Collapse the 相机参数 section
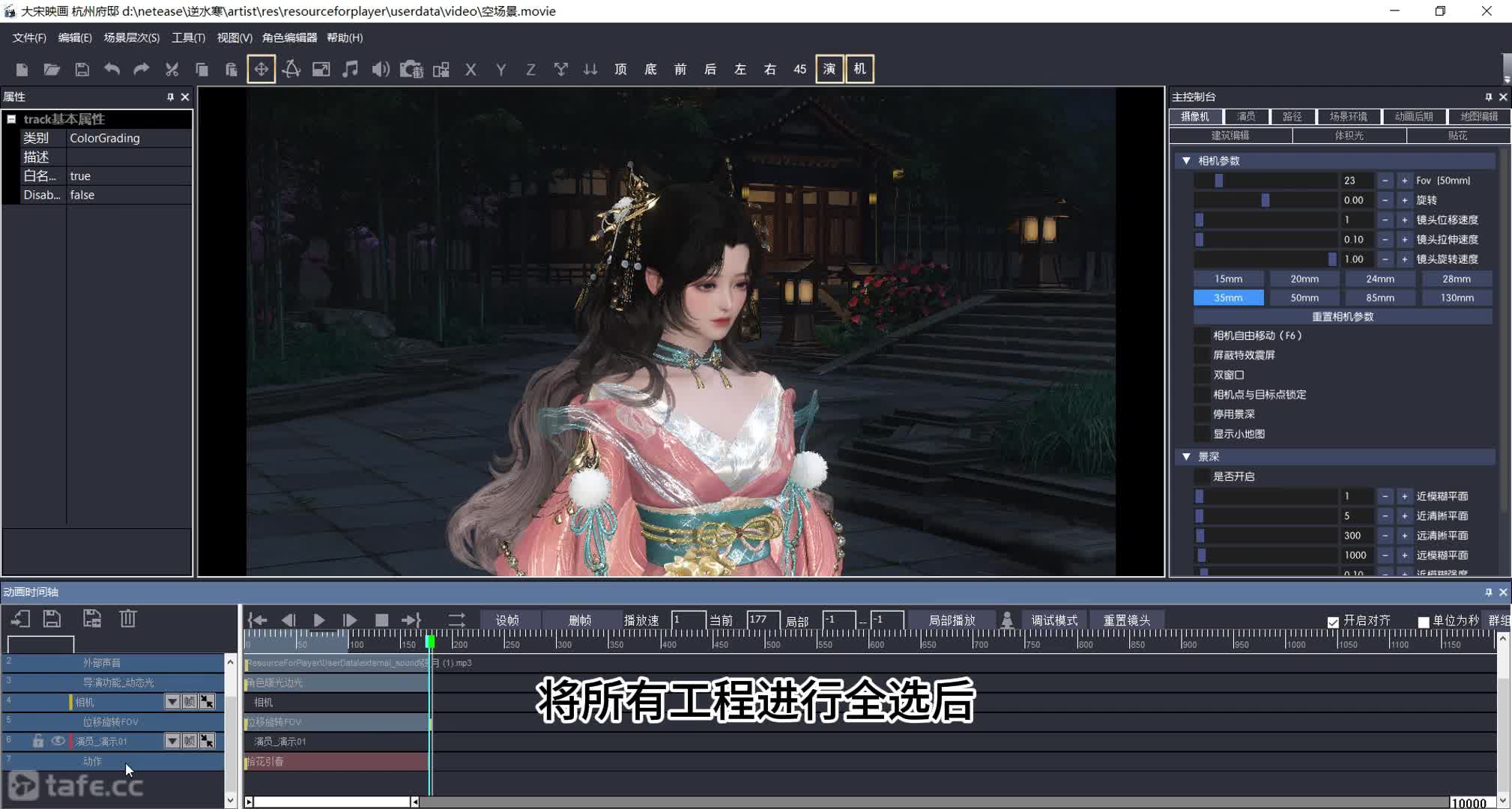 click(1186, 160)
